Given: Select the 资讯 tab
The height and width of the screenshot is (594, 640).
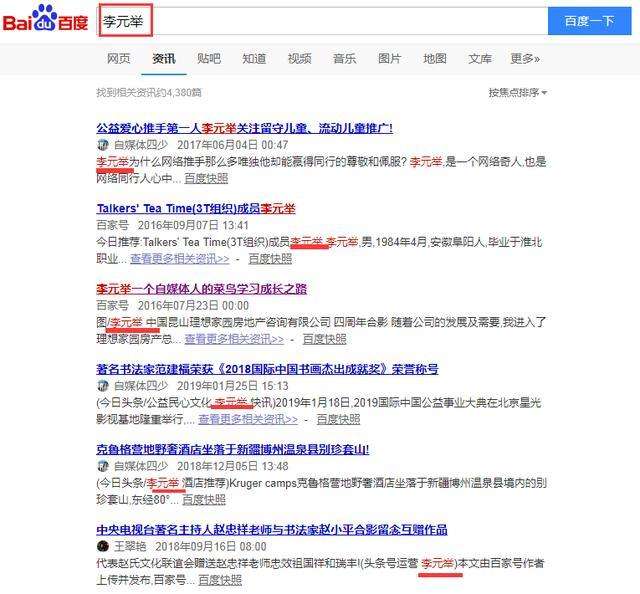Looking at the screenshot, I should (164, 59).
